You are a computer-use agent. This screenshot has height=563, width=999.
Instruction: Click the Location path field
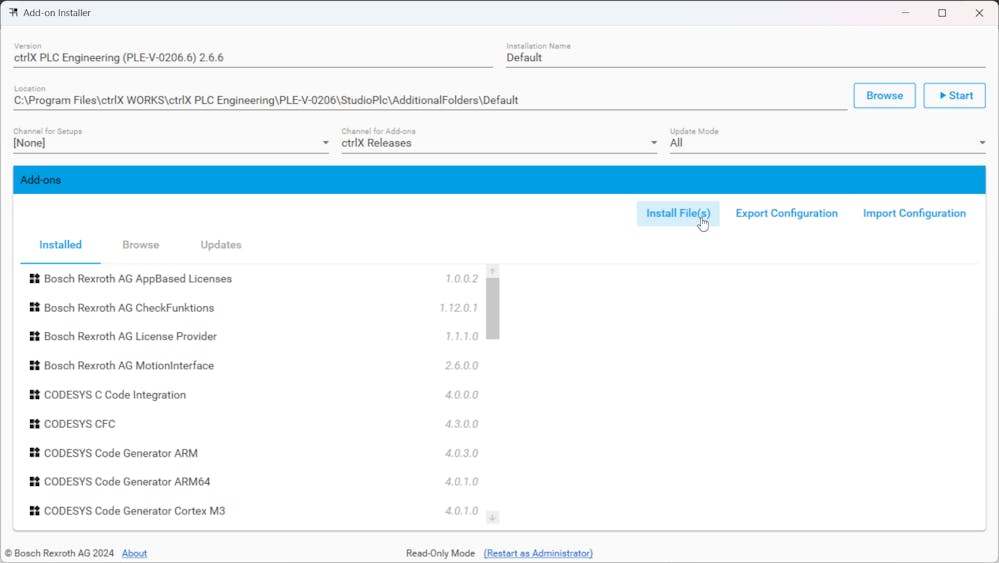point(430,100)
